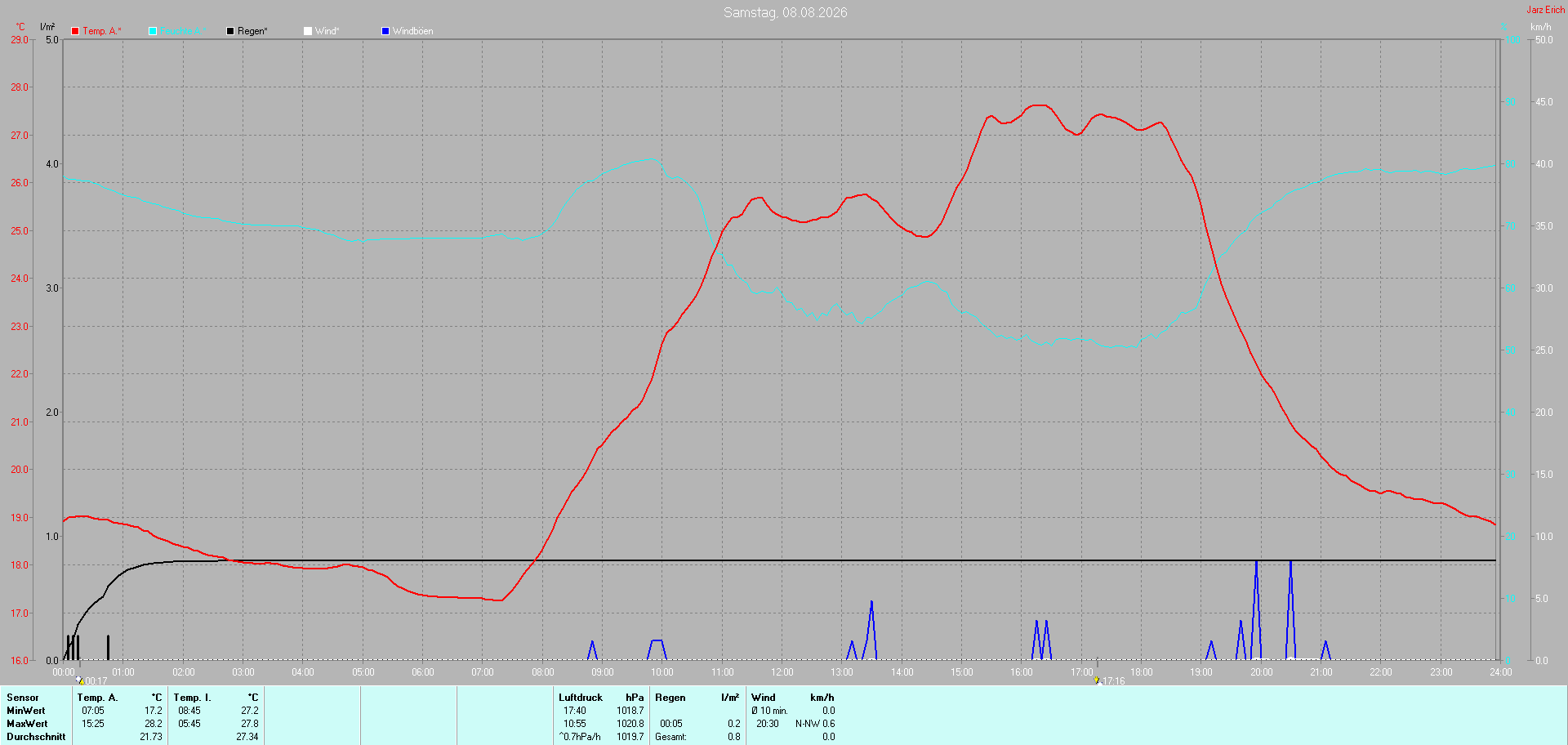The width and height of the screenshot is (1568, 745).
Task: Click the chart title 'Samstag, 08.08.2026'
Action: 786,12
